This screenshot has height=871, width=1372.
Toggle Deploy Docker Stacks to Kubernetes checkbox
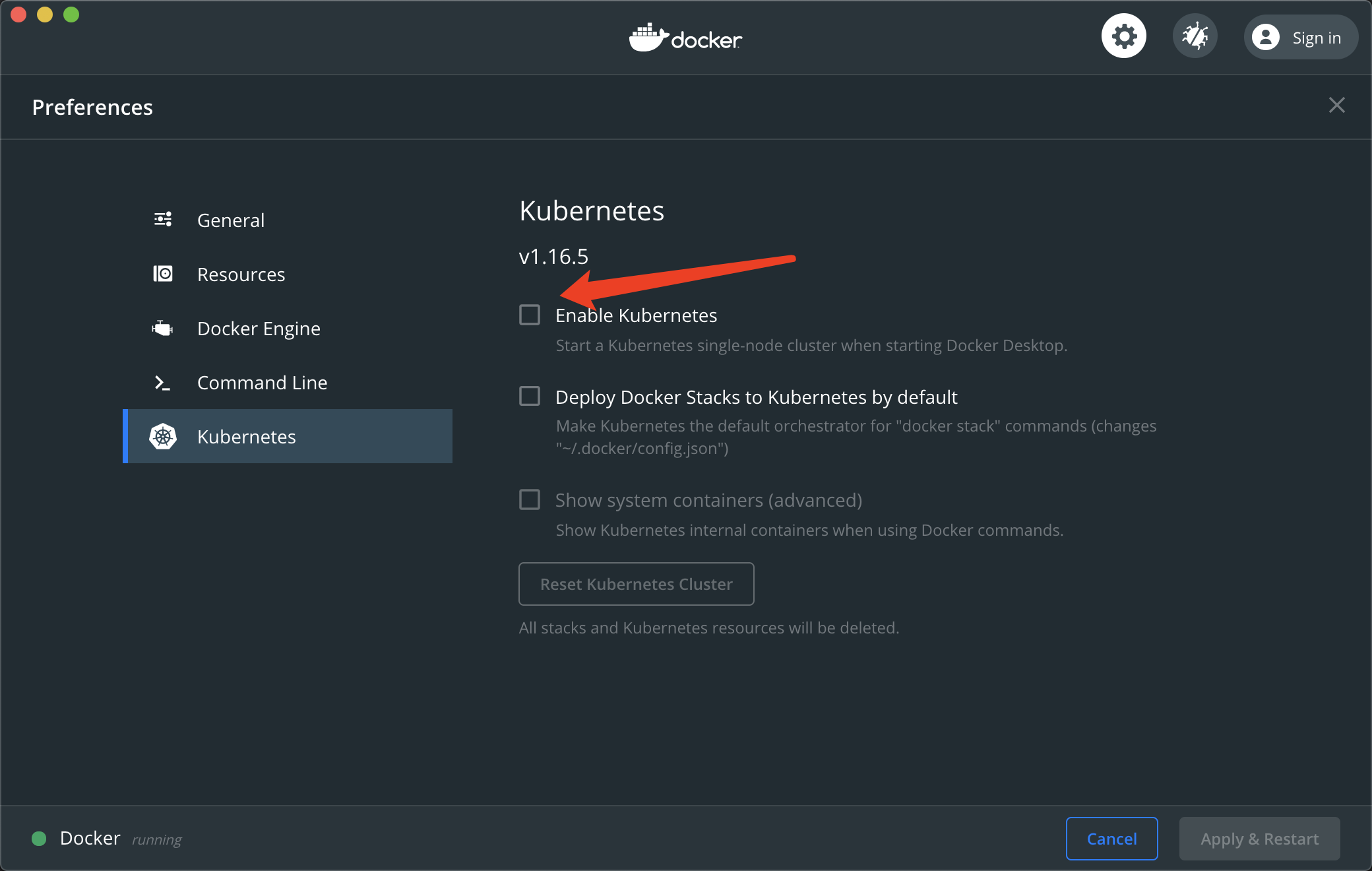pyautogui.click(x=530, y=397)
